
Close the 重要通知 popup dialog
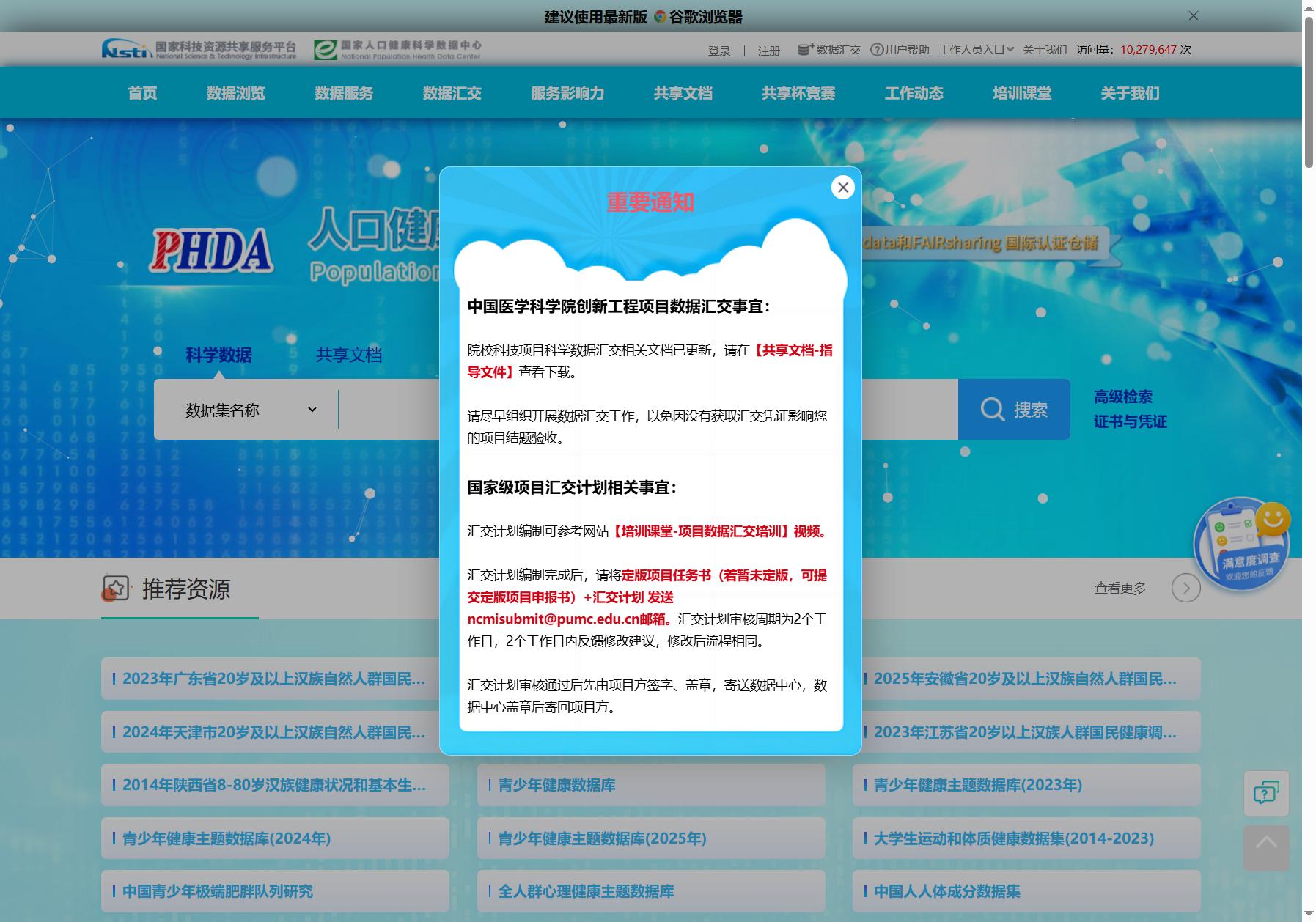point(843,188)
